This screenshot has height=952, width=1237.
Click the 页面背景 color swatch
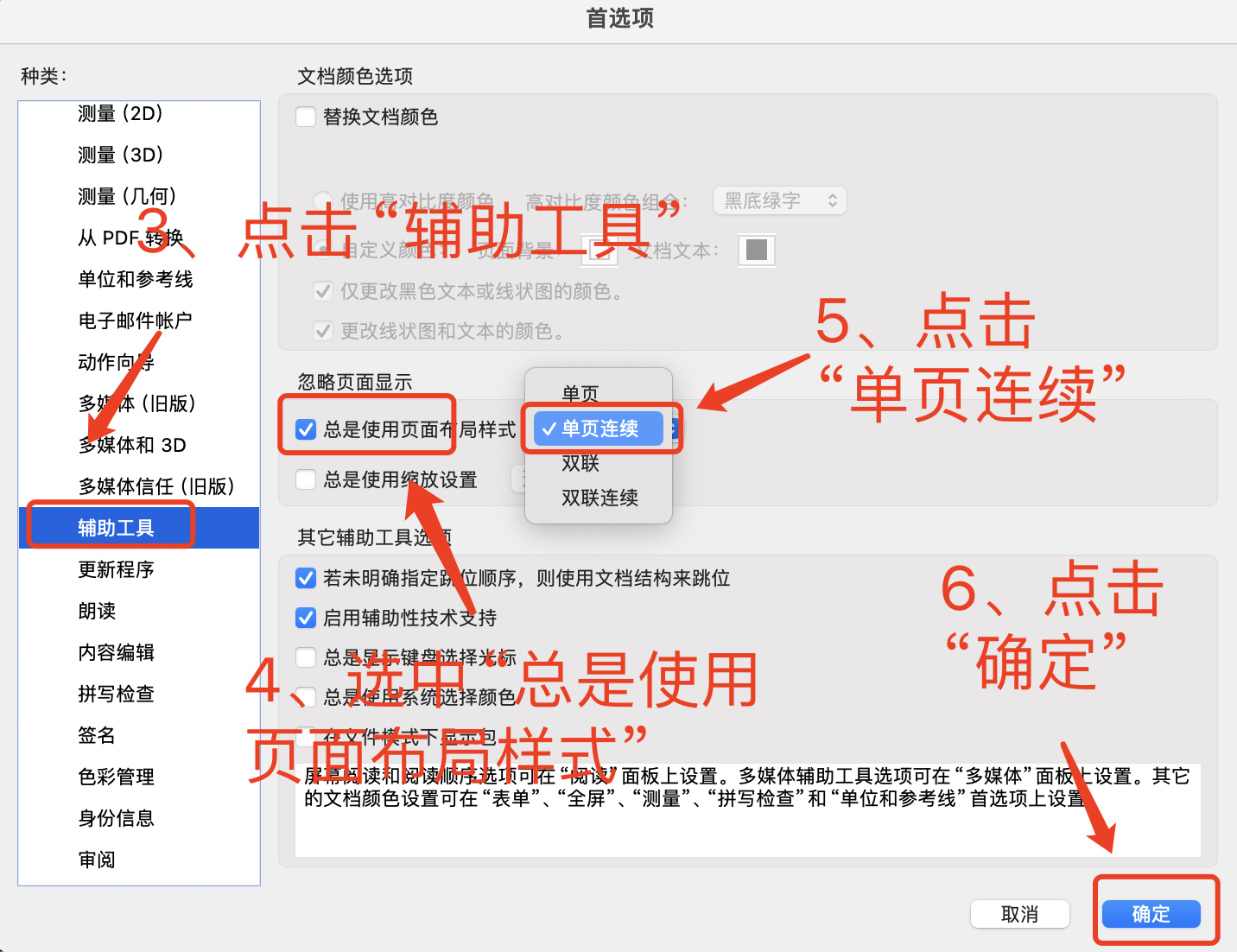[600, 251]
